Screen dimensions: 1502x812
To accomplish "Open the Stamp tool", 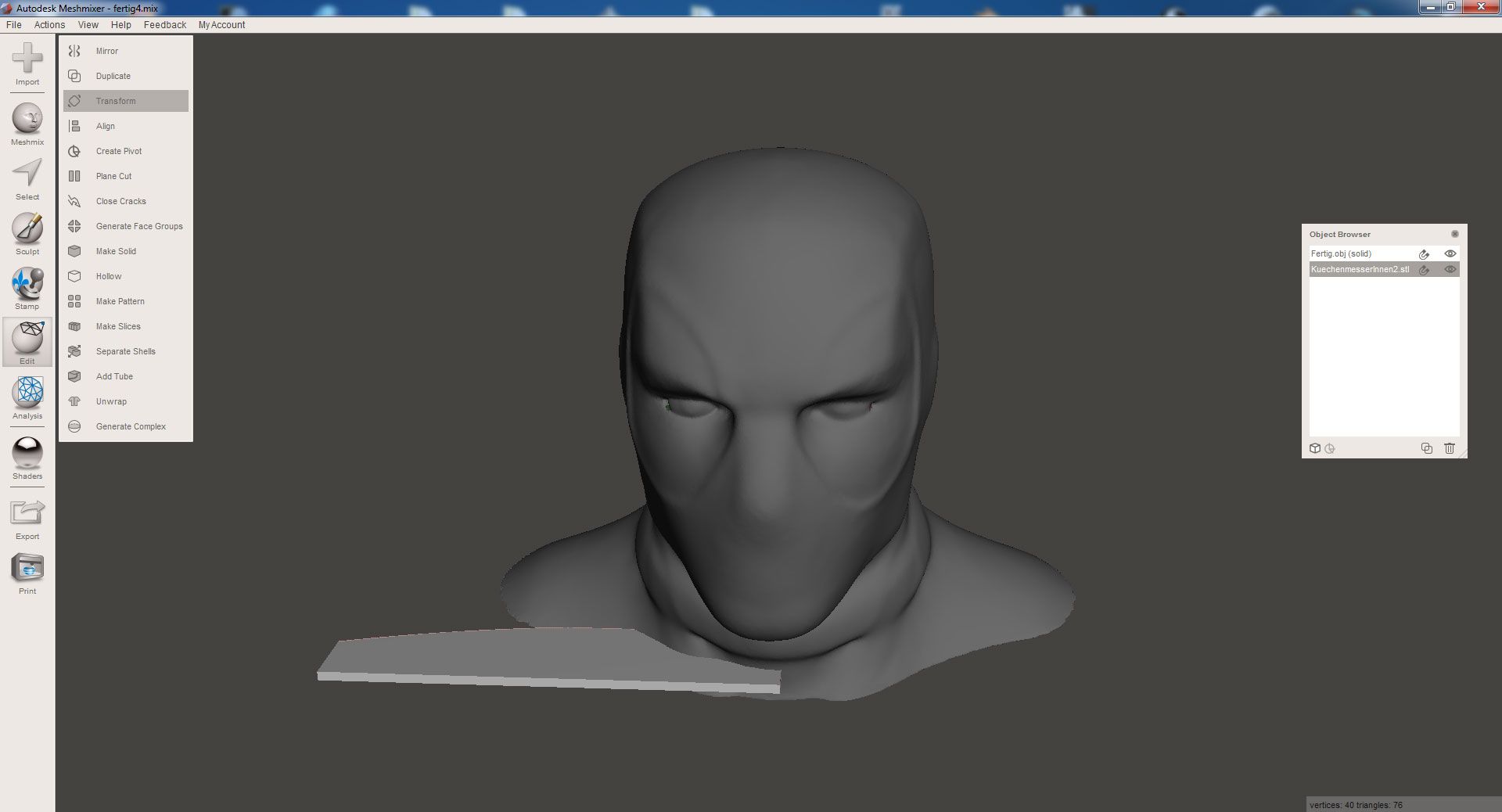I will [27, 283].
